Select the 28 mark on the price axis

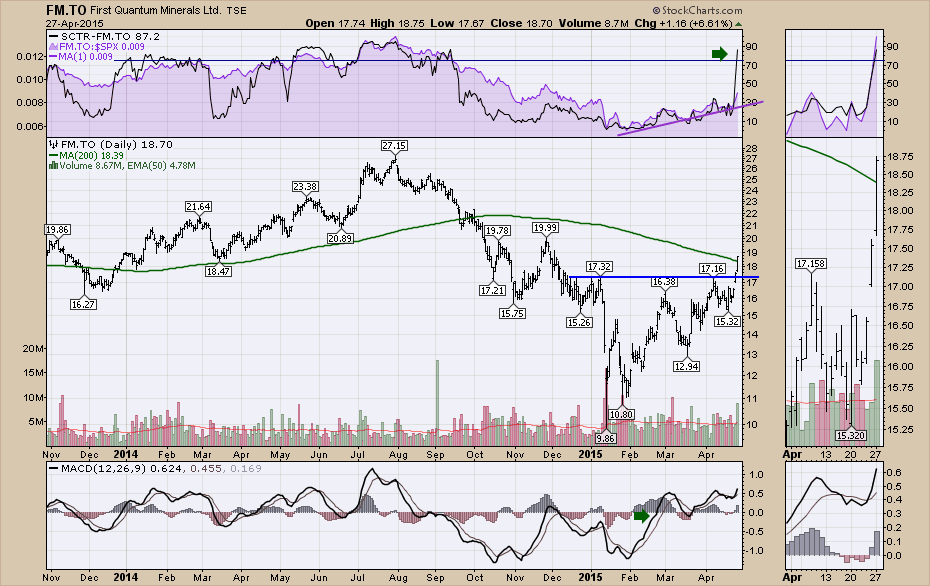752,148
